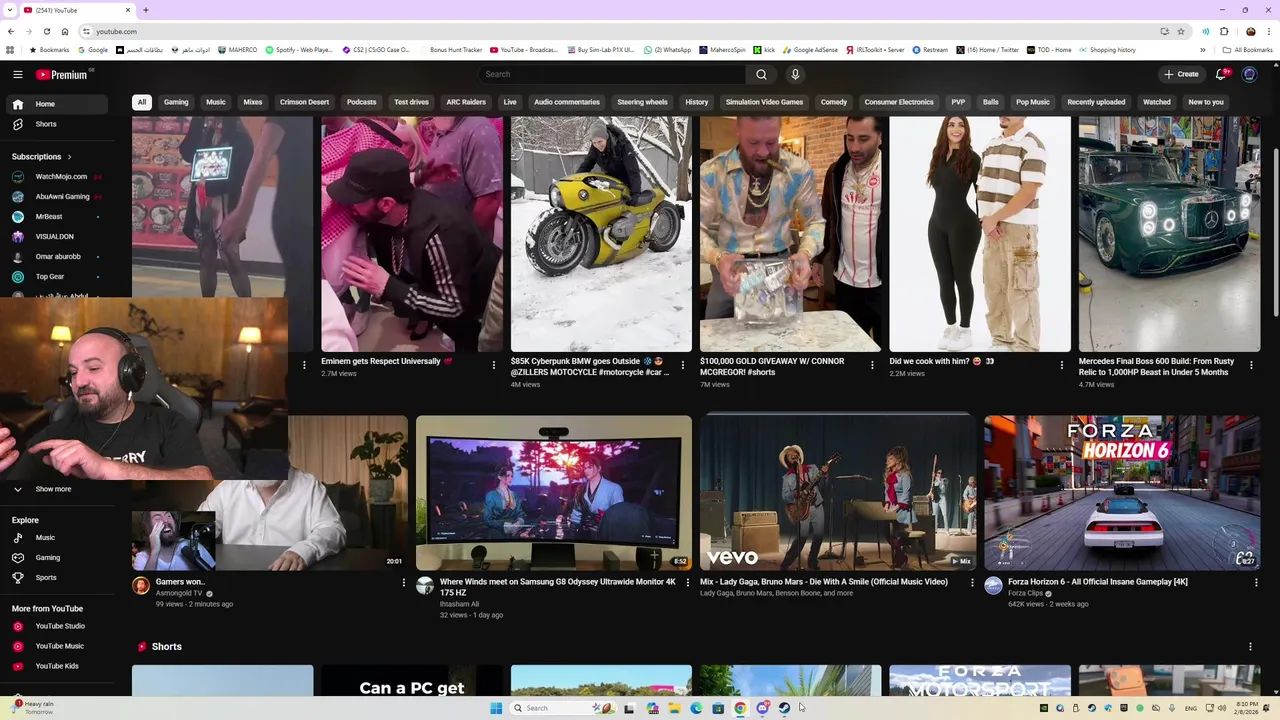The width and height of the screenshot is (1280, 720).
Task: Start voice search with the microphone icon
Action: [x=795, y=74]
